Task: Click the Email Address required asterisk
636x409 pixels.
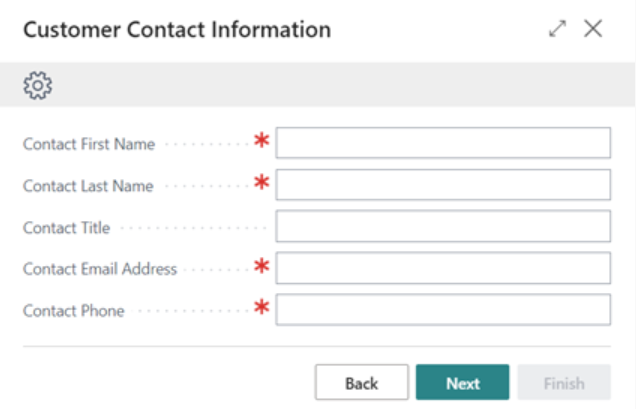Action: [x=262, y=267]
